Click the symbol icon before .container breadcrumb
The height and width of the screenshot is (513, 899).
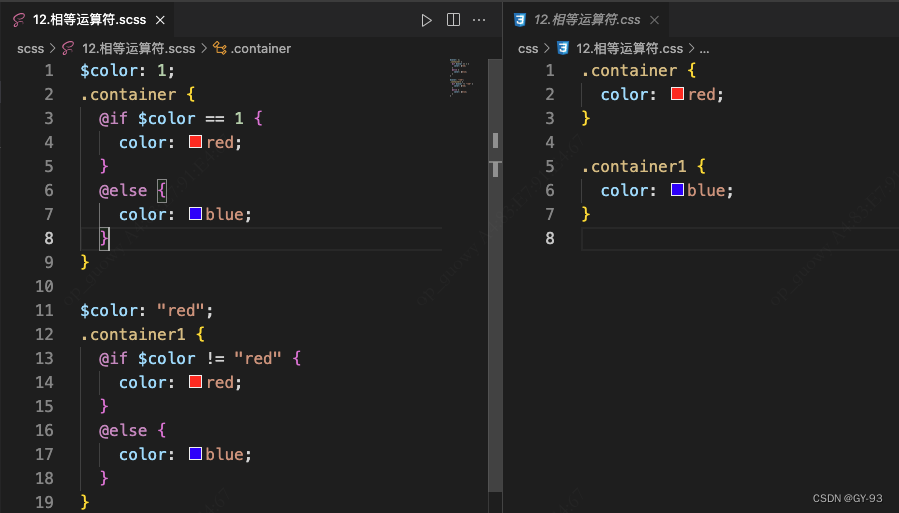[220, 49]
